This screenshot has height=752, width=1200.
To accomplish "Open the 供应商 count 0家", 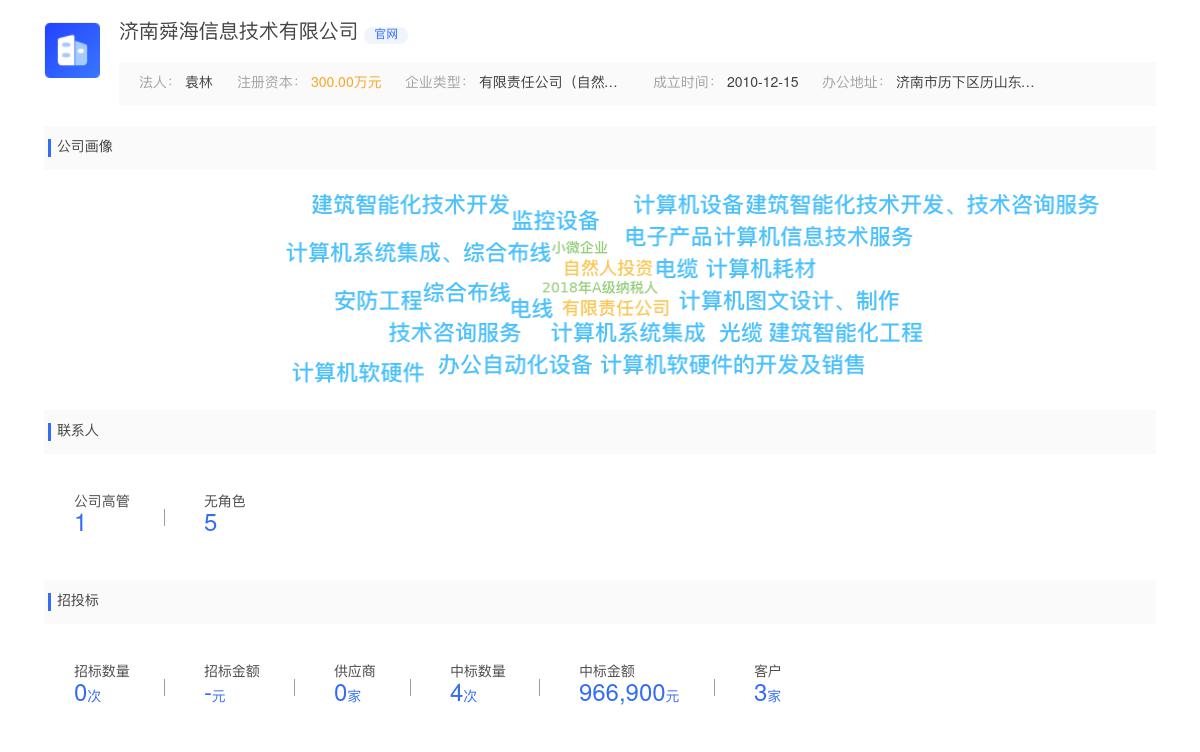I will 347,693.
